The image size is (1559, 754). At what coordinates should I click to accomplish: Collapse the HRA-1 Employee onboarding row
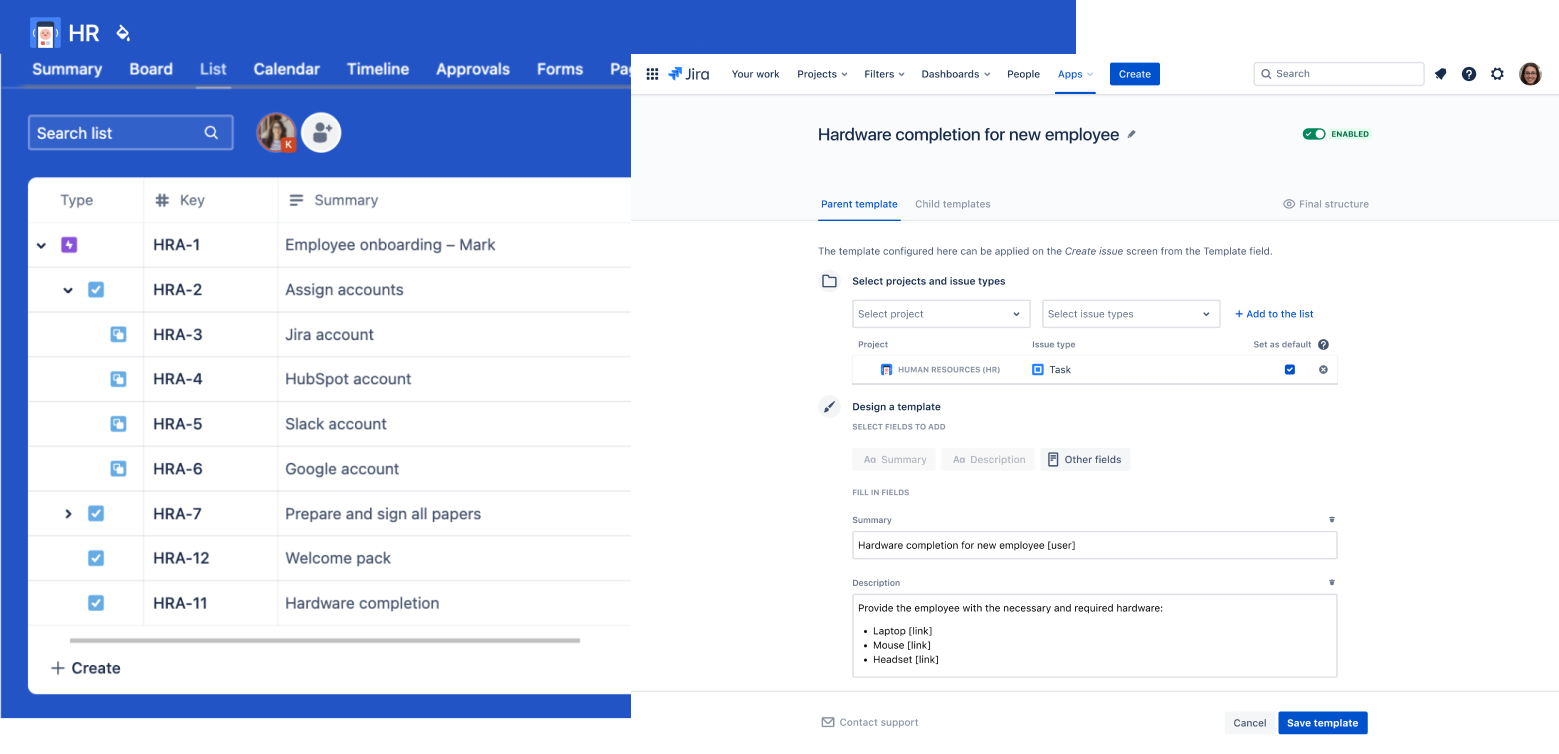41,245
